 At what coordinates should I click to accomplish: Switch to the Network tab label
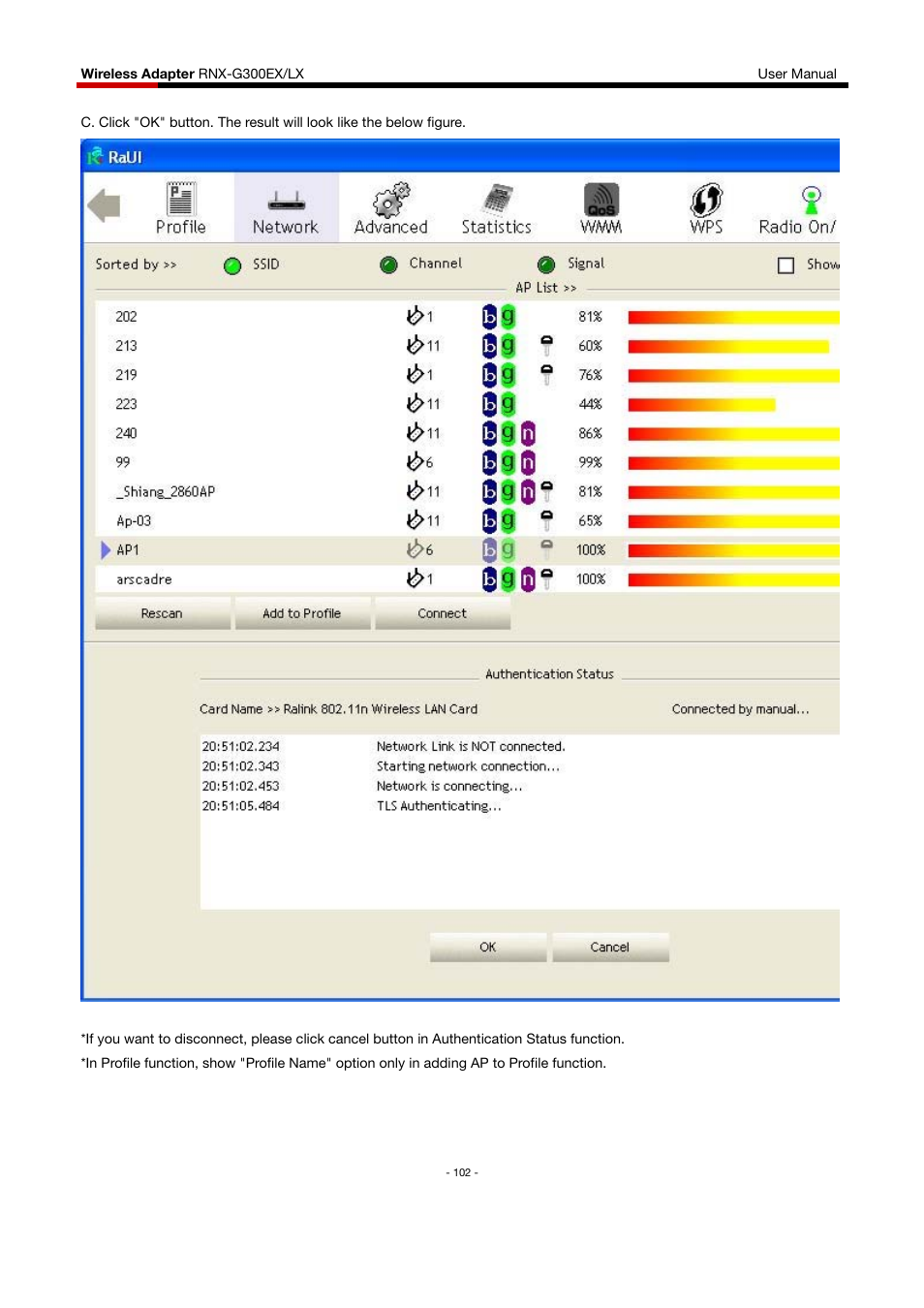286,227
